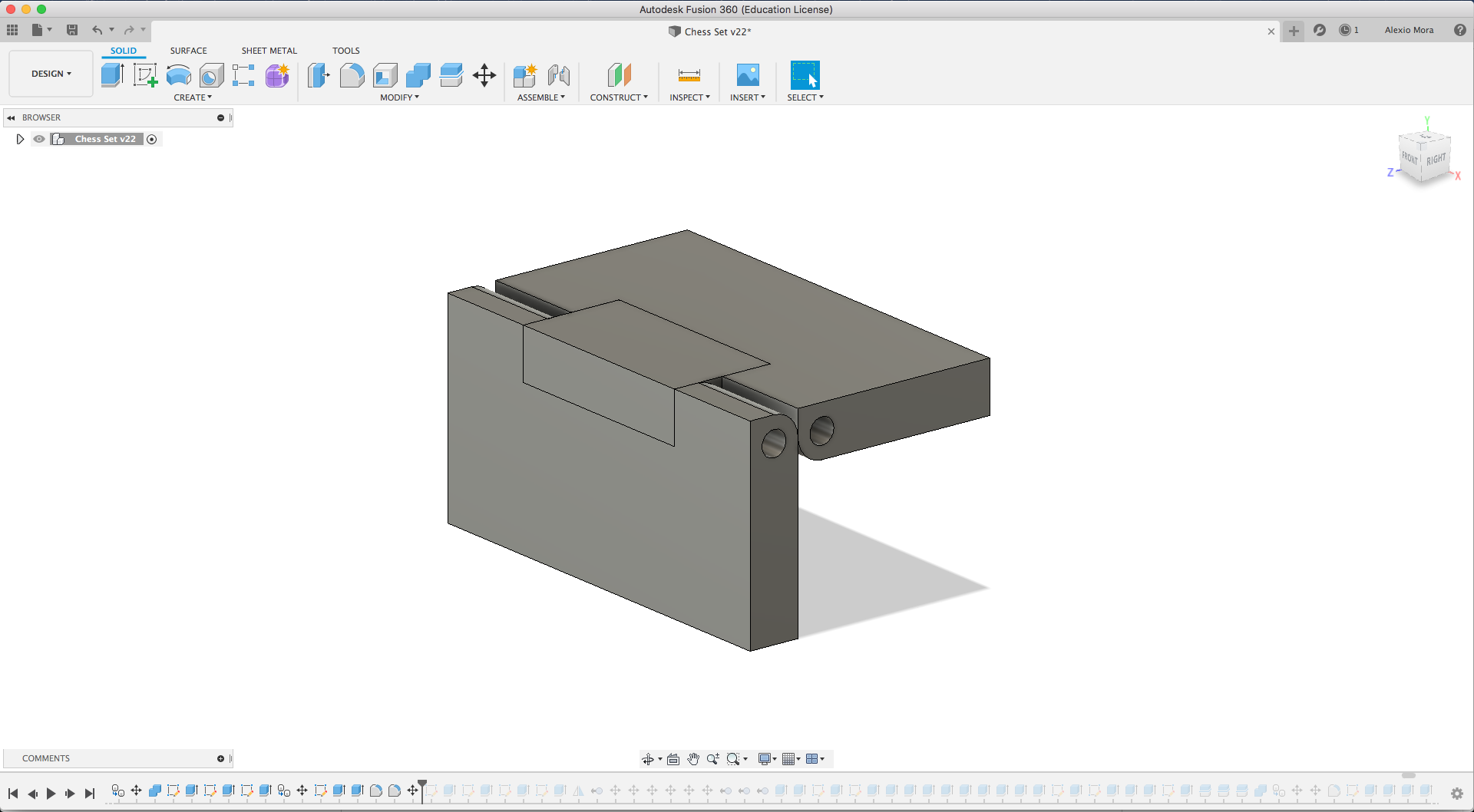Click the ViewCube RIGHT face
Screen dimensions: 1474x812
(x=1436, y=159)
